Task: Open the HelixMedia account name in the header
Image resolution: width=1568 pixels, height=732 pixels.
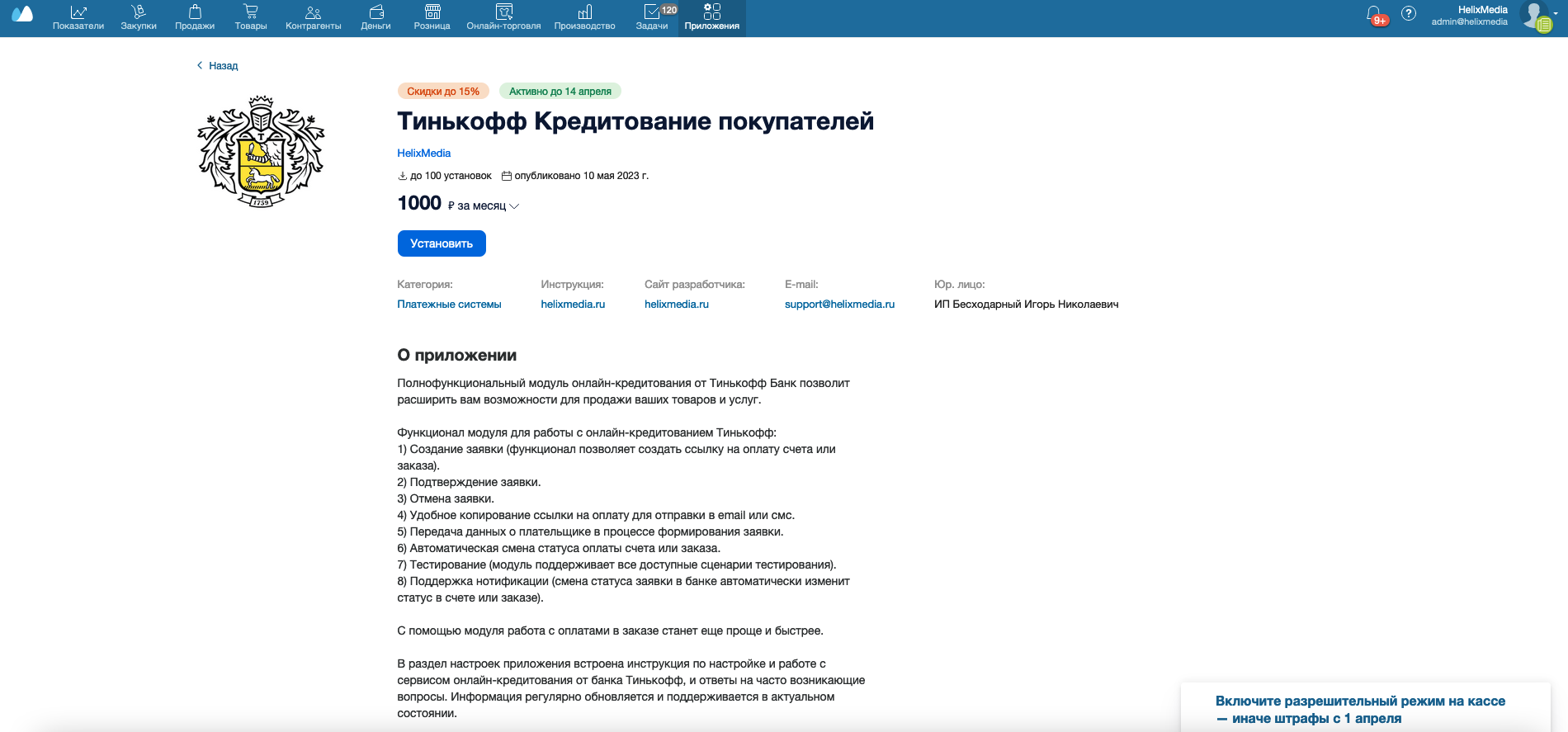Action: (x=1483, y=10)
